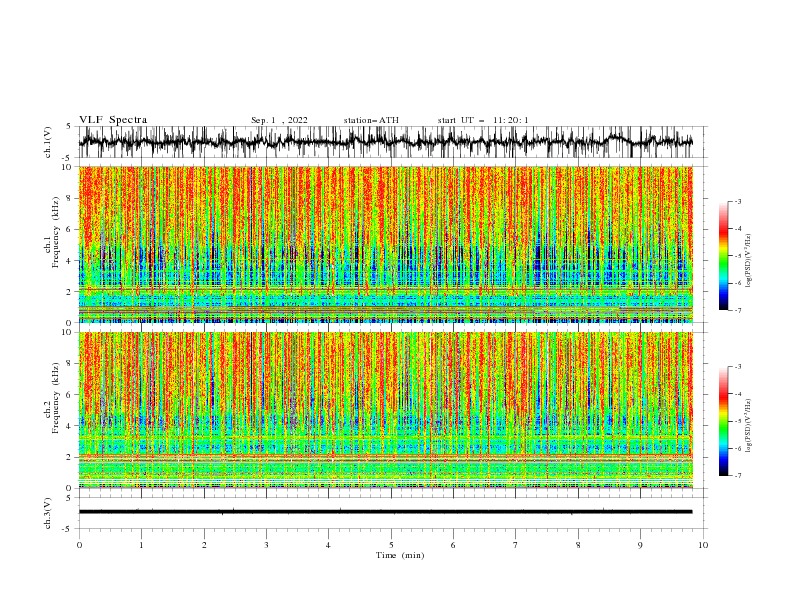Screen dimensions: 792x612
Task: Click the ch.1 spectrogram panel
Action: click(x=385, y=244)
